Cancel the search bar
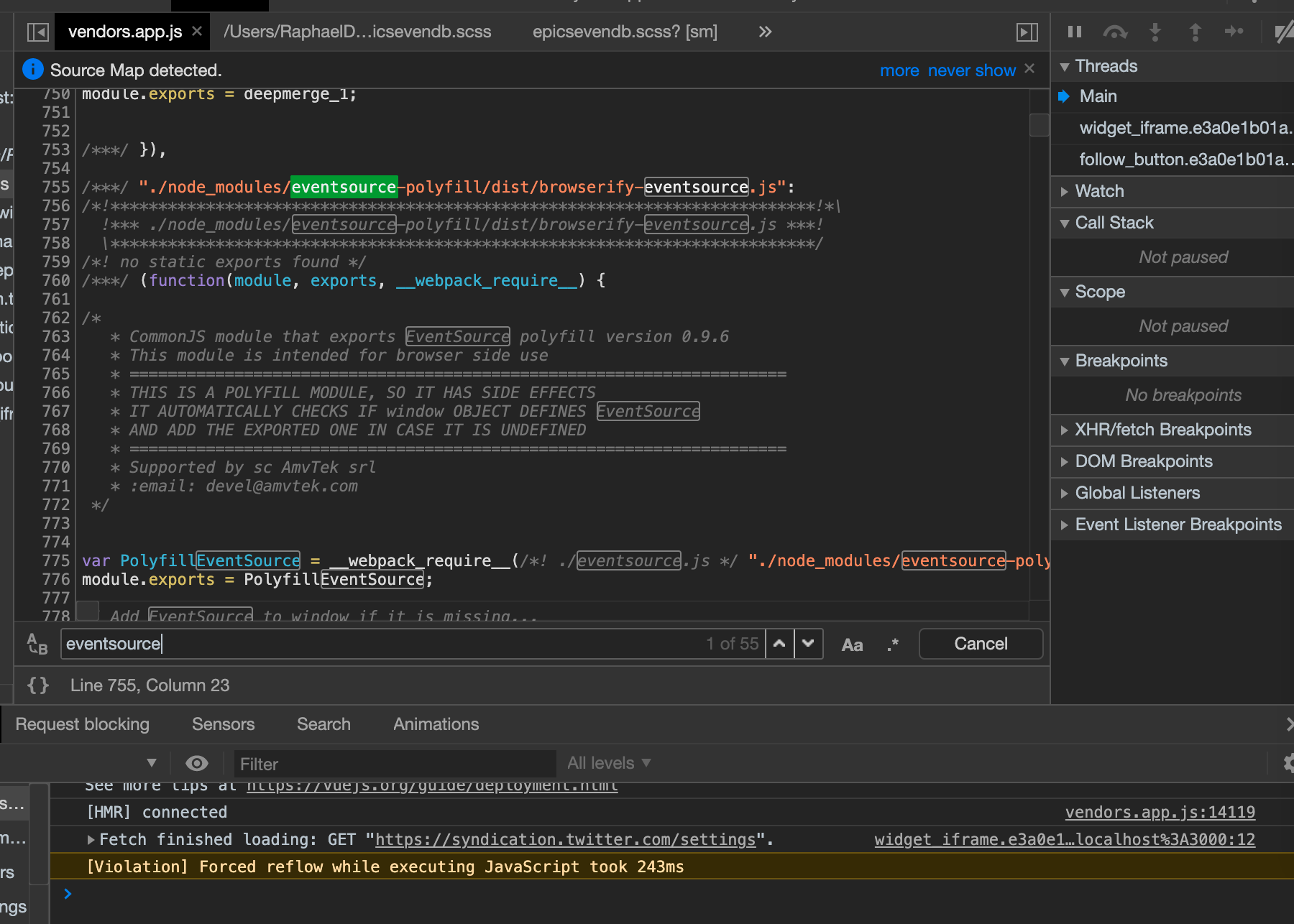This screenshot has width=1294, height=924. 981,644
